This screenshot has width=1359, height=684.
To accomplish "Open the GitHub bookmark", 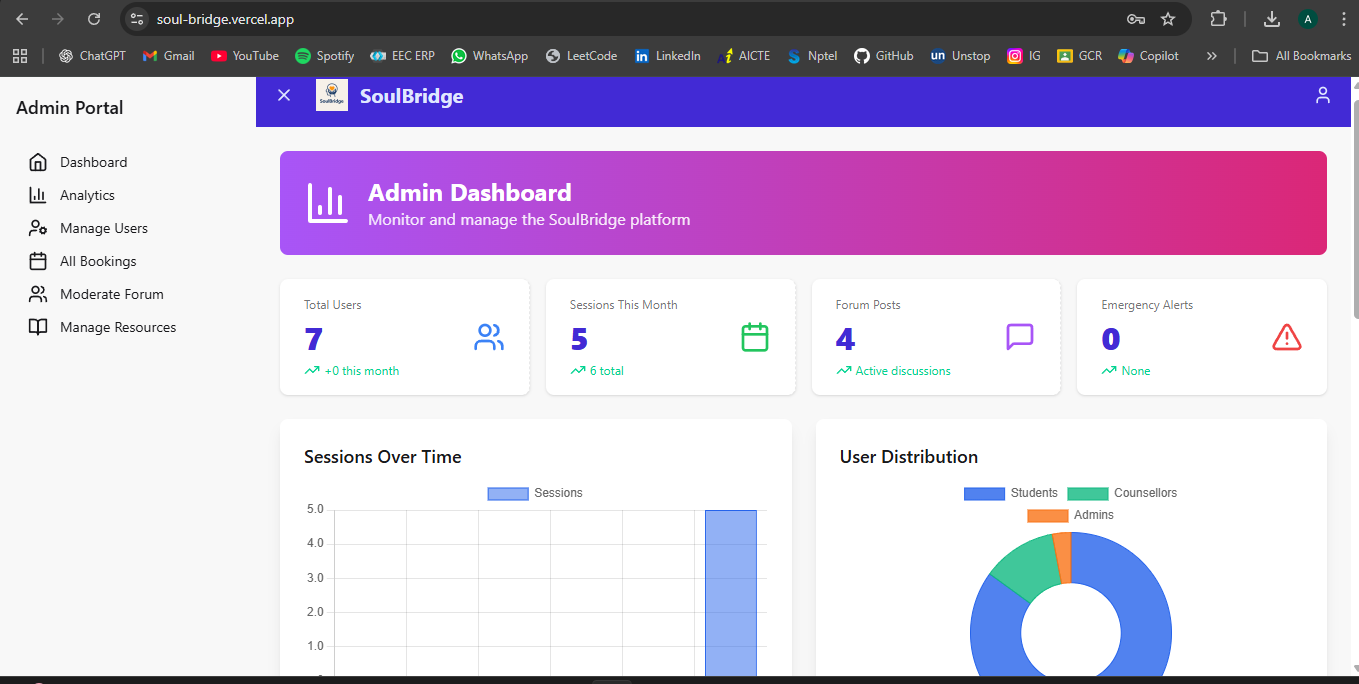I will 883,56.
